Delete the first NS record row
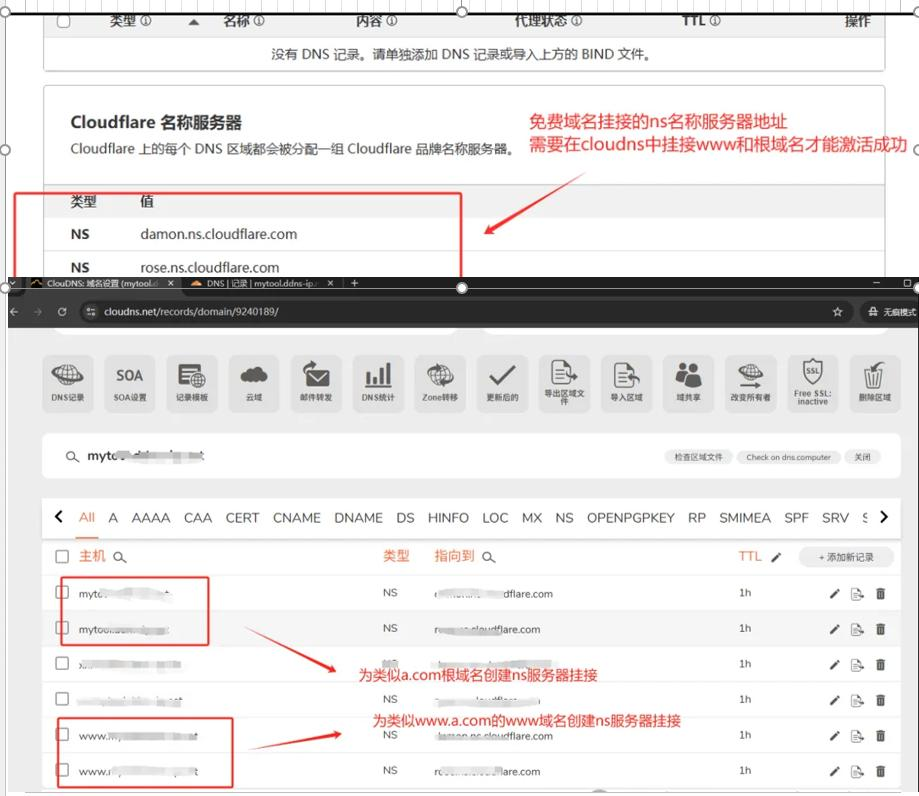This screenshot has height=796, width=919. [x=880, y=594]
